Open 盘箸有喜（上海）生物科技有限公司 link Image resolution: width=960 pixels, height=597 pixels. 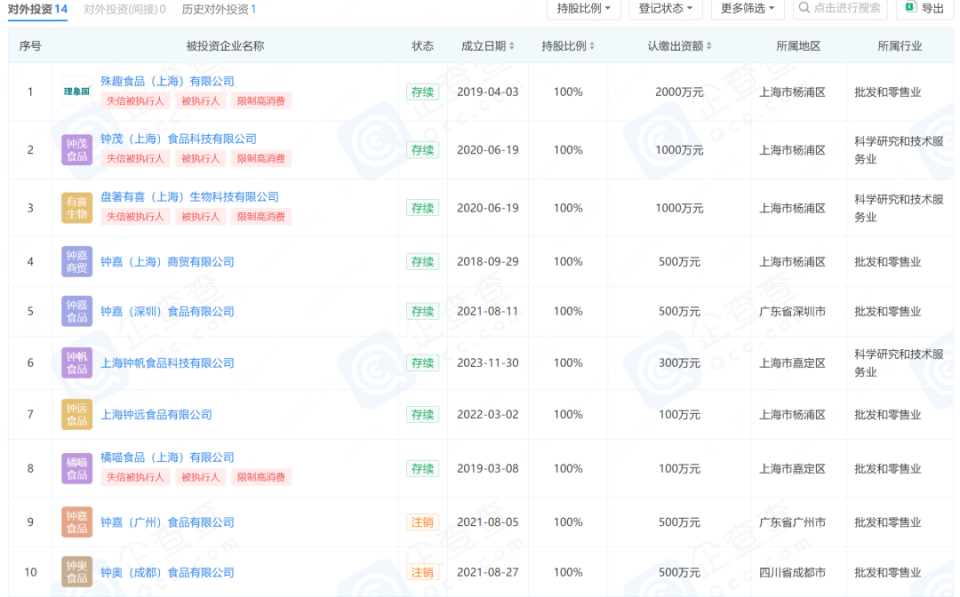[x=189, y=197]
